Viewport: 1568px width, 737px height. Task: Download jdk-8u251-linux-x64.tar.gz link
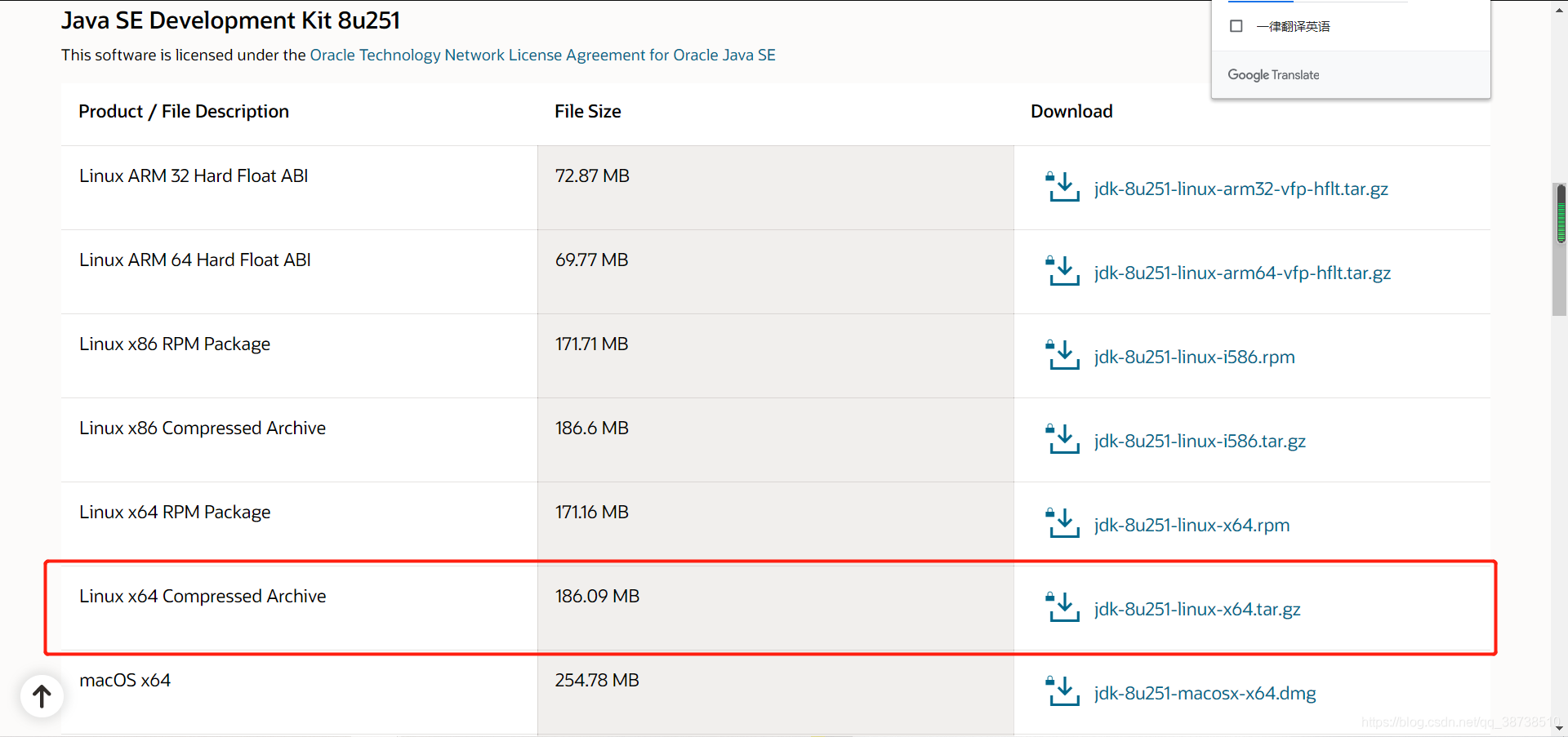click(x=1197, y=610)
